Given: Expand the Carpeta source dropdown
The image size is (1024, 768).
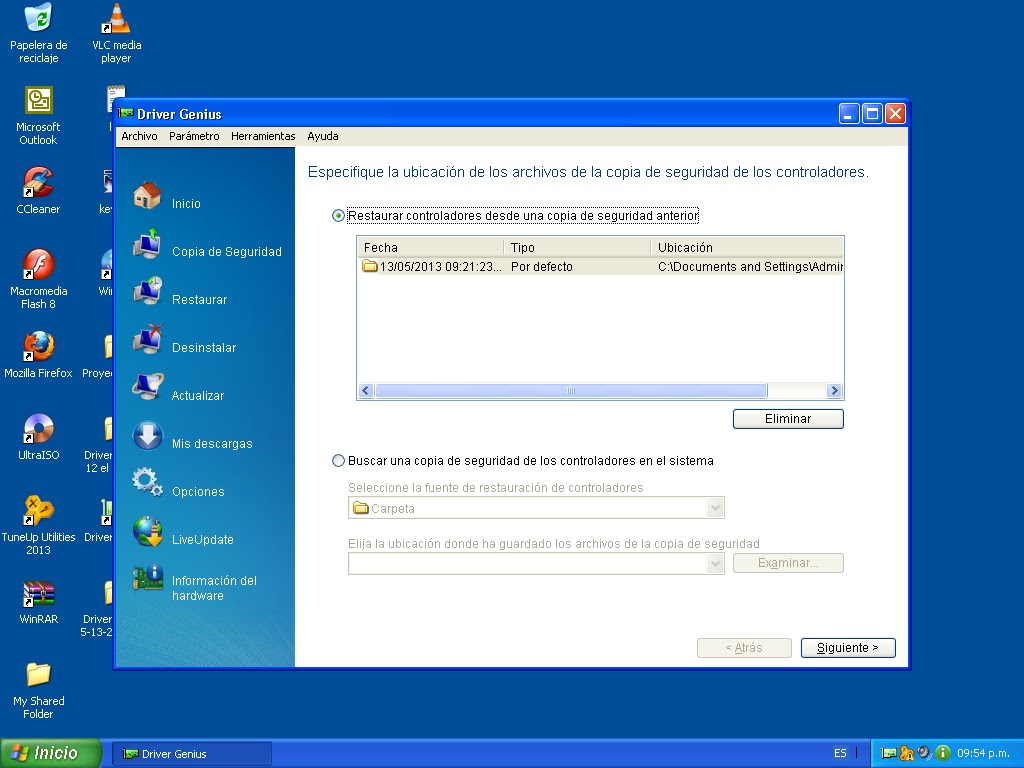Looking at the screenshot, I should [x=716, y=508].
